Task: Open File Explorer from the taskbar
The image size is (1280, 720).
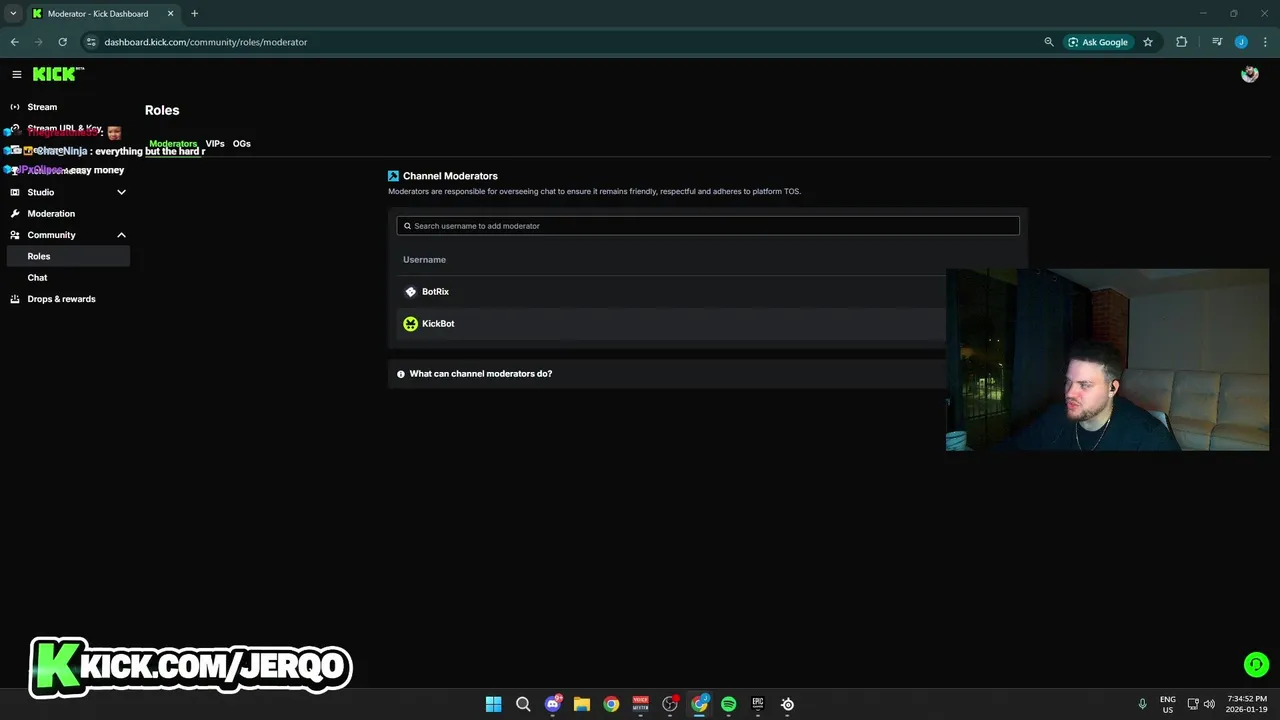Action: (582, 704)
